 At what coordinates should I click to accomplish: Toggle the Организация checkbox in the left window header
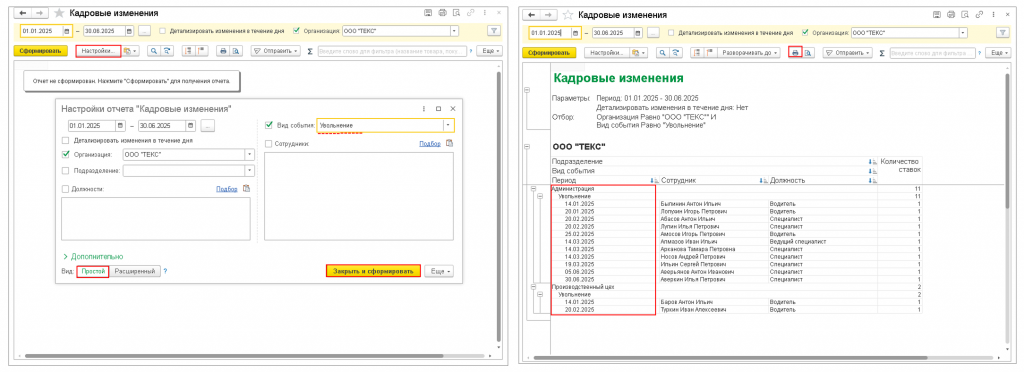coord(296,30)
